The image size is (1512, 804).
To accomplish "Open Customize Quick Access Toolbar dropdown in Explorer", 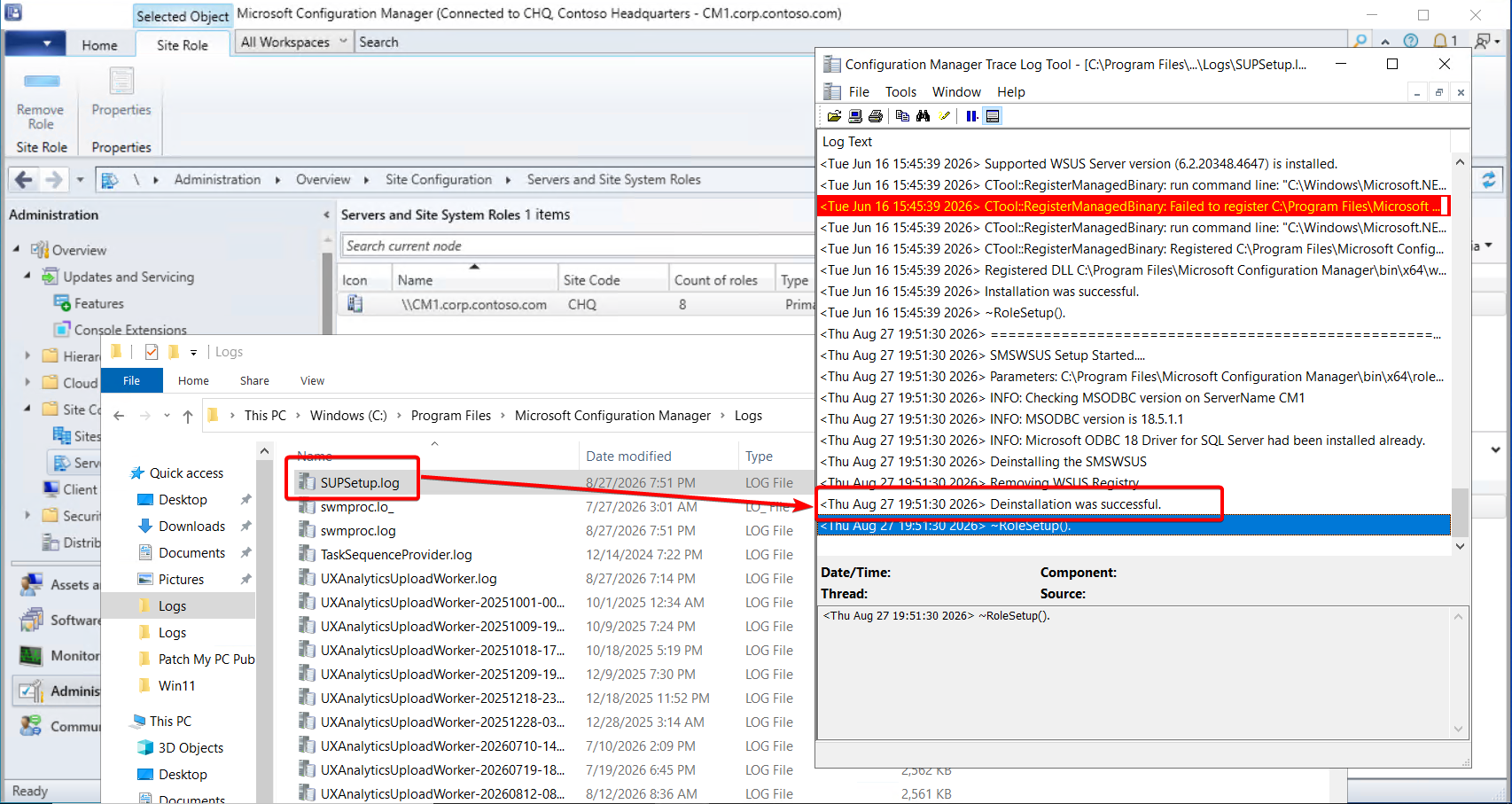I will point(193,353).
